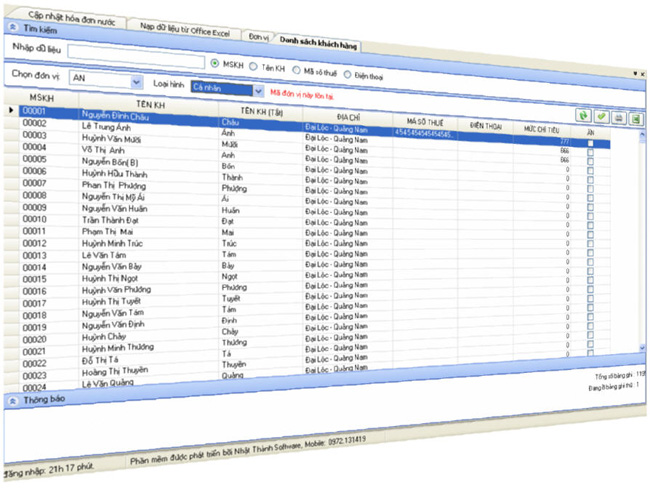The height and width of the screenshot is (490, 650).
Task: Click the green refresh icon above the grid
Action: pyautogui.click(x=583, y=117)
